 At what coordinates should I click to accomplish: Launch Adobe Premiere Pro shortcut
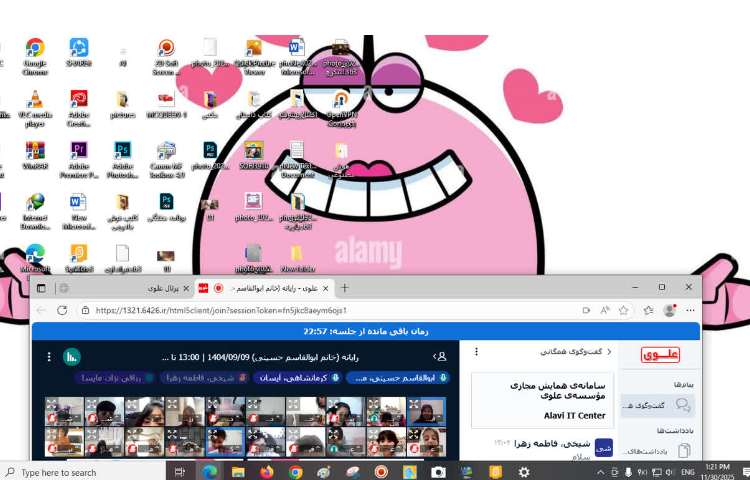[79, 151]
